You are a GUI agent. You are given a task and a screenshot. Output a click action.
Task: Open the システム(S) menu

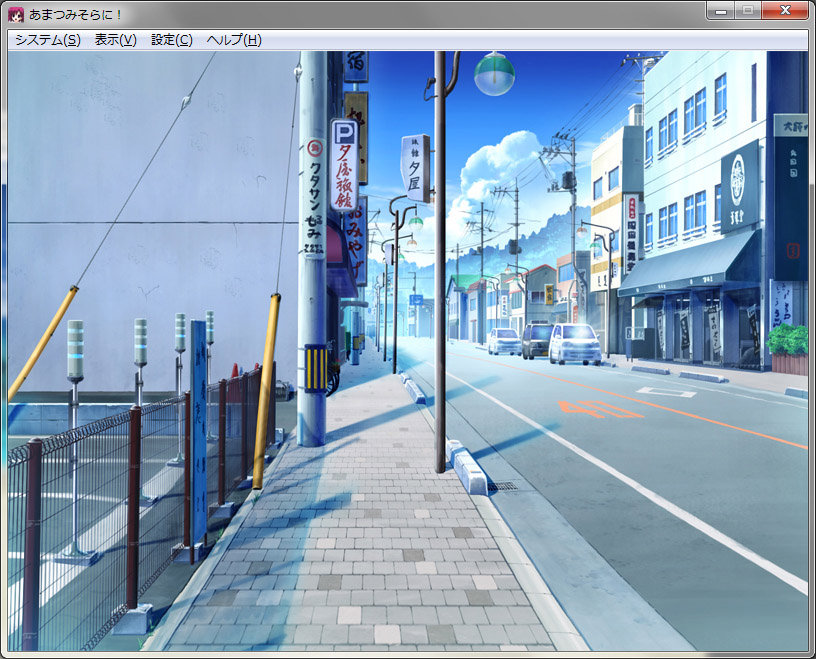48,40
